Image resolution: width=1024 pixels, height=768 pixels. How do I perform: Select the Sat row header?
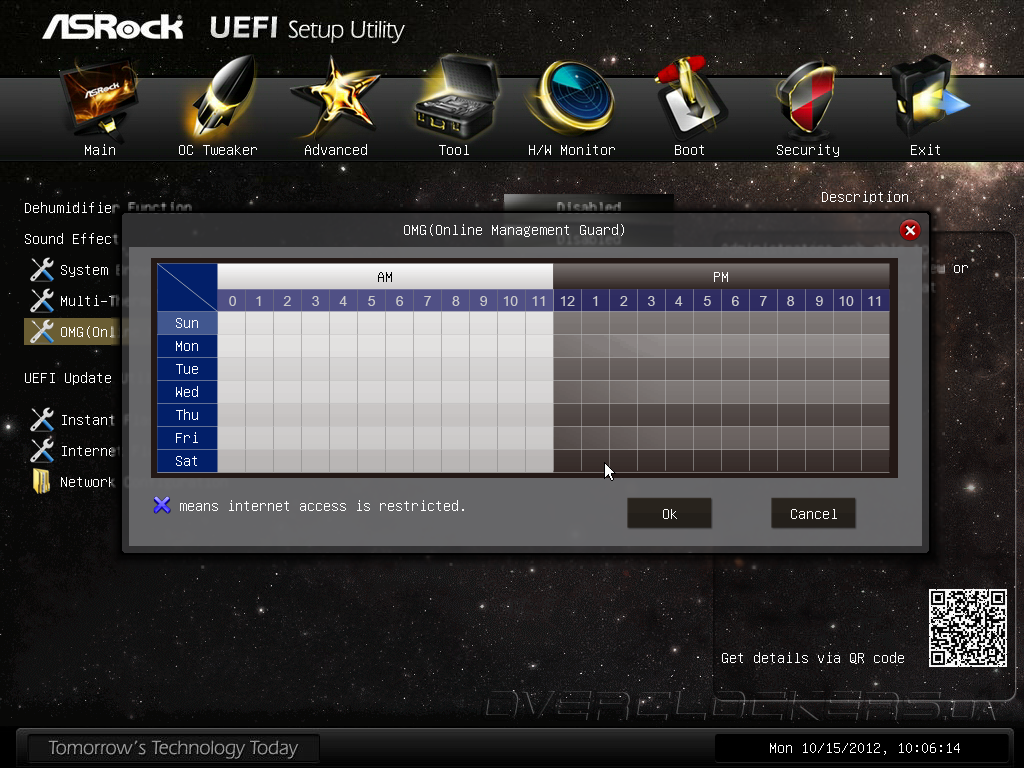coord(187,461)
